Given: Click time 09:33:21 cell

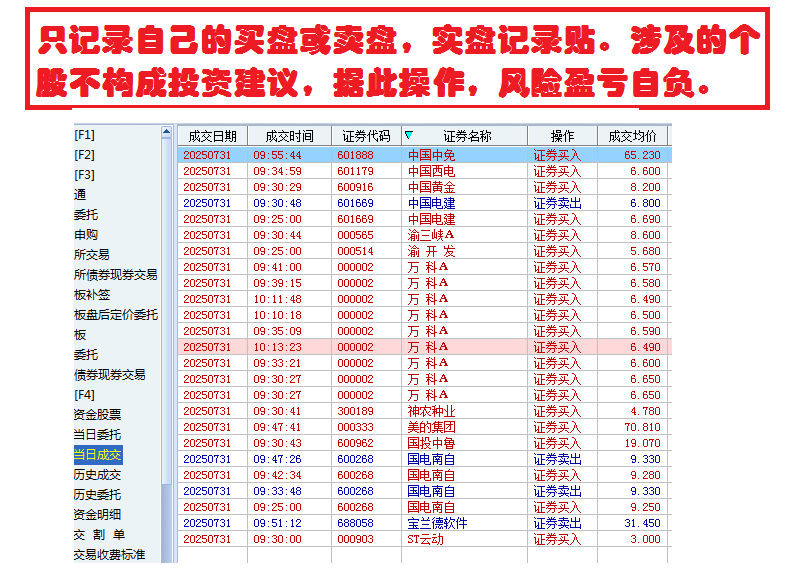Looking at the screenshot, I should pos(278,363).
